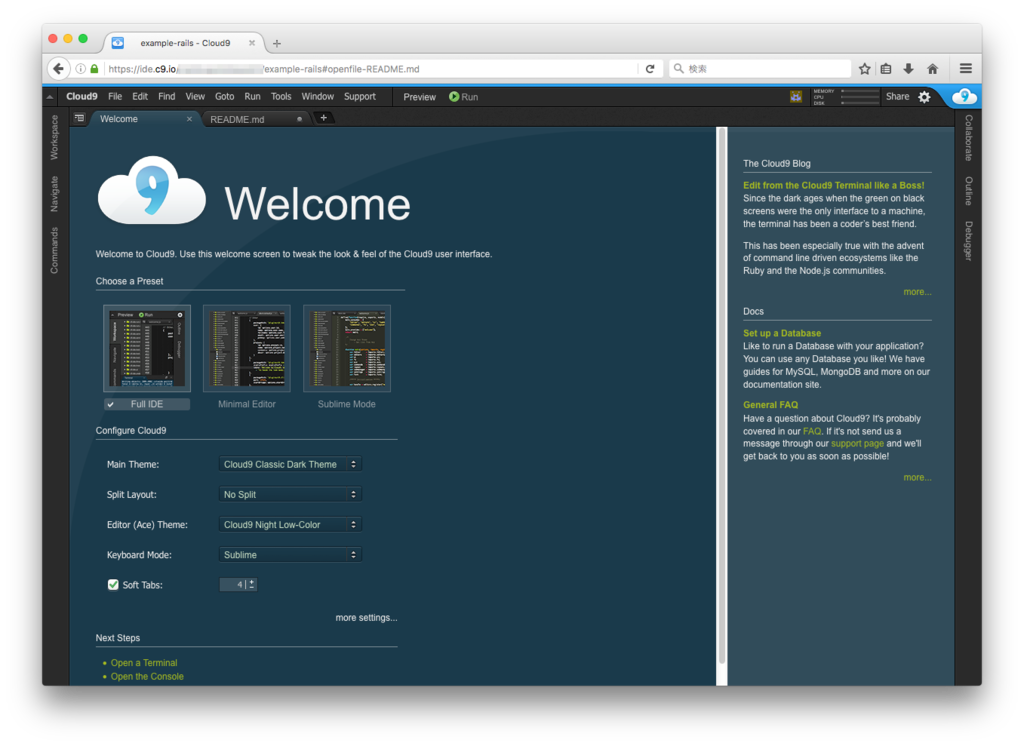Select the Full IDE preset checkmark

[111, 404]
